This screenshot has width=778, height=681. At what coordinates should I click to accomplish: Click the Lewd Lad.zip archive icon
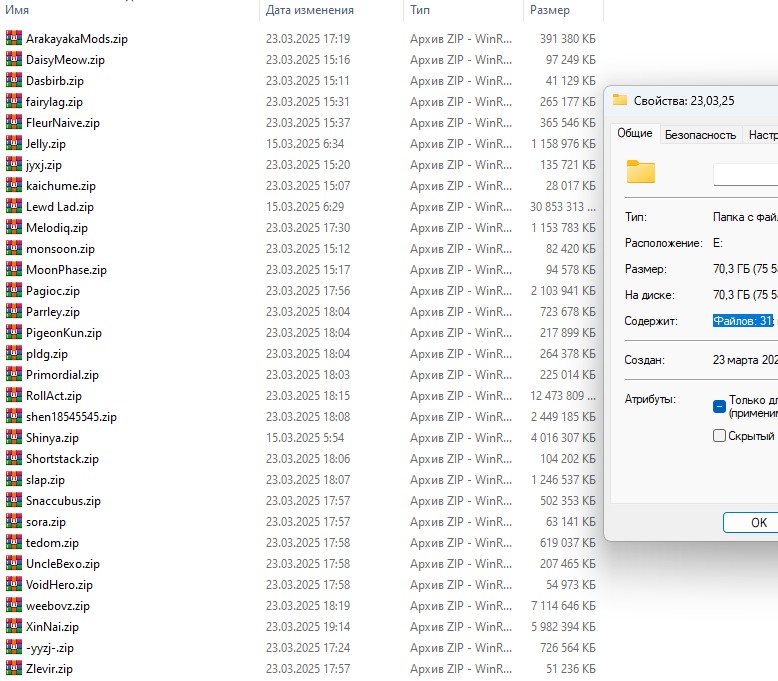tap(14, 206)
